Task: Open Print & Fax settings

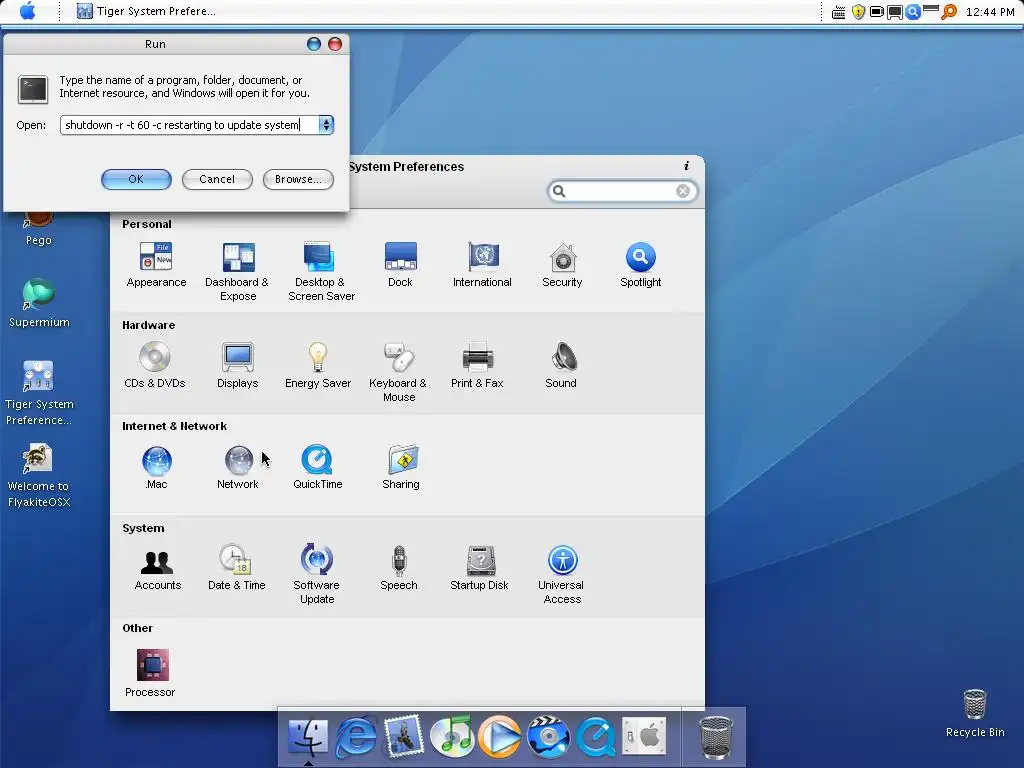Action: (x=477, y=366)
